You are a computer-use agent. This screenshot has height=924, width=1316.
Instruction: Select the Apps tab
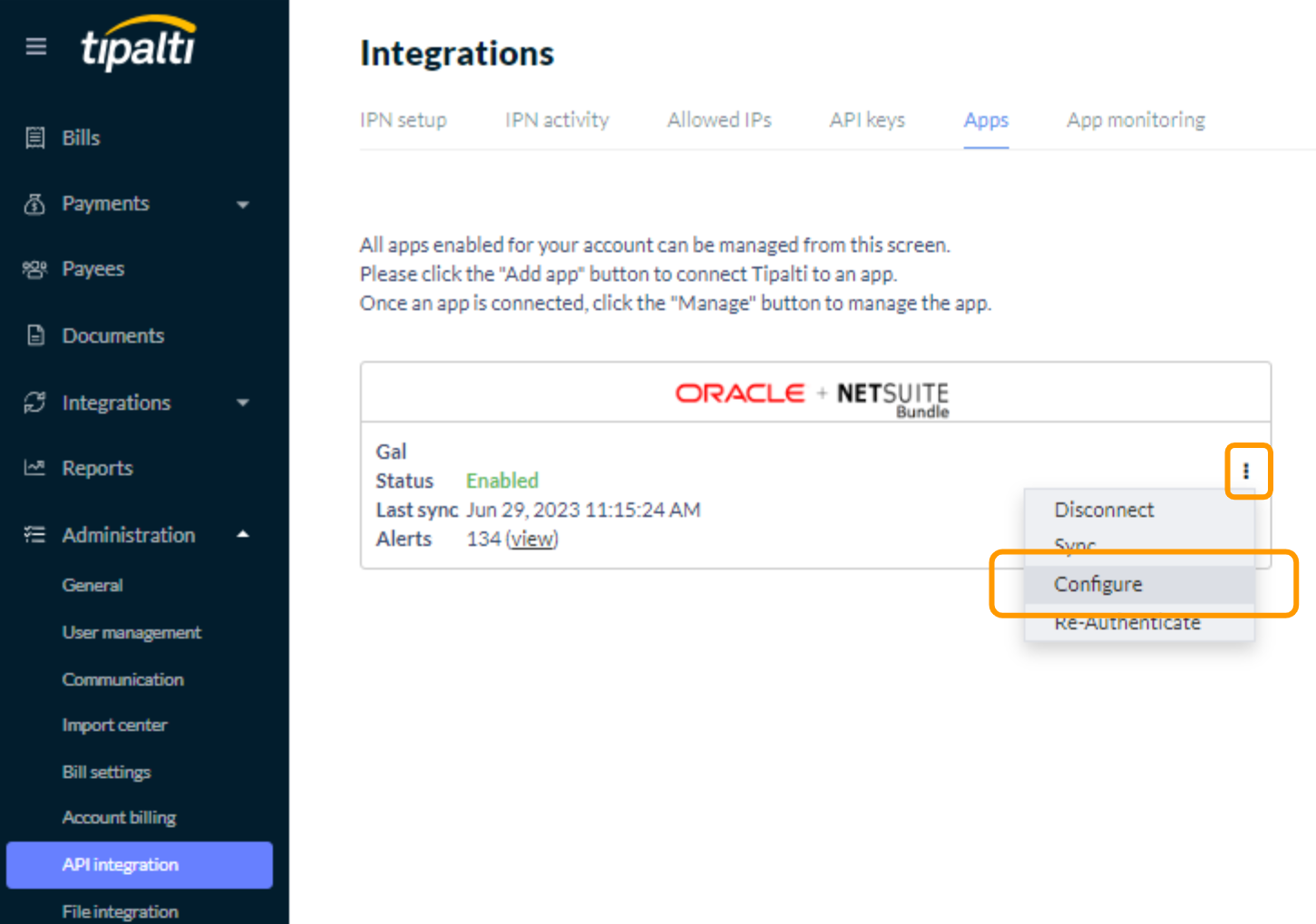pos(986,120)
